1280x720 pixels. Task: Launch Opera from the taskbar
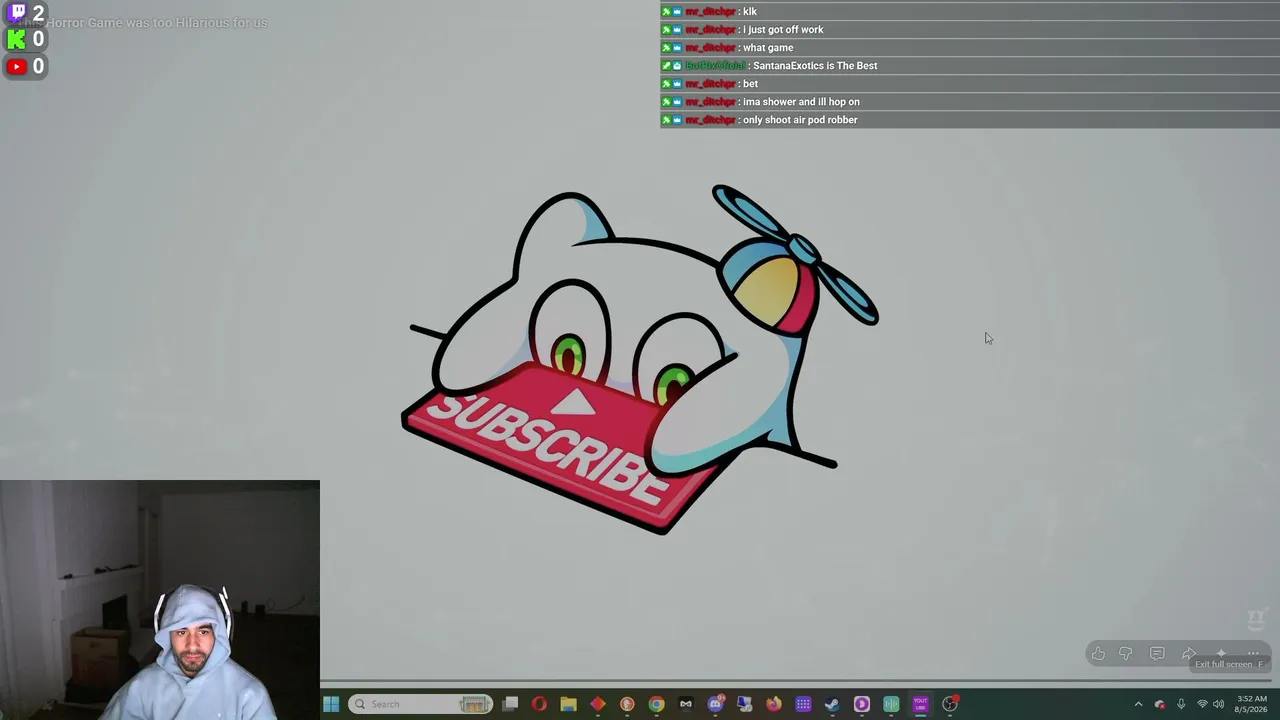pos(539,704)
